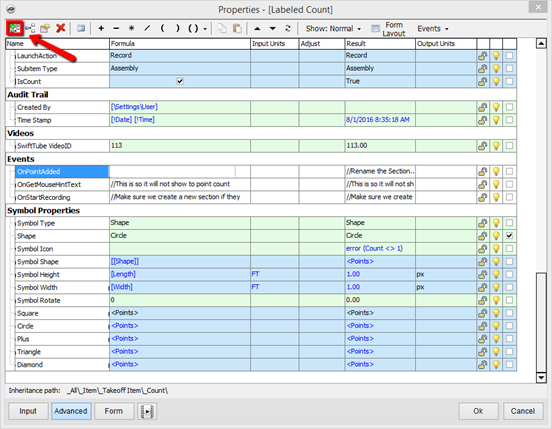Switch to the Form tab
Viewport: 552px width, 429px height.
(114, 411)
